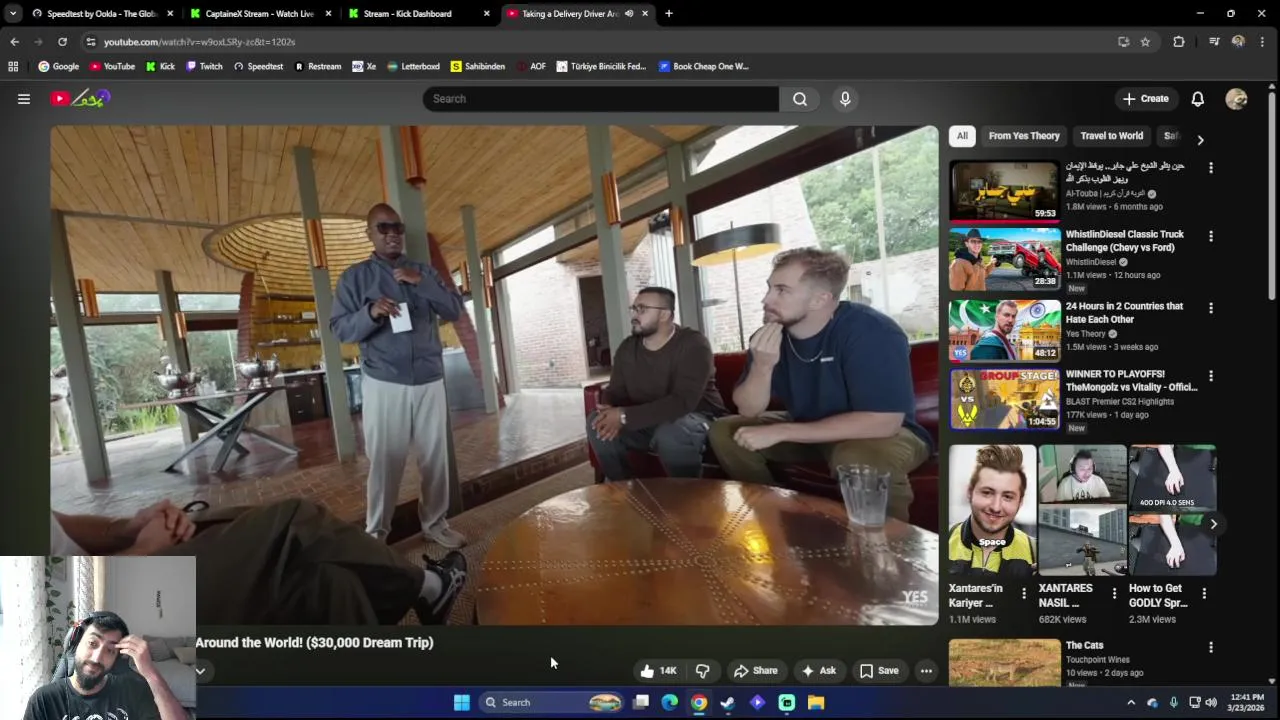Open the 24 Hours in Countries thumbnail
This screenshot has height=720, width=1280.
coord(1004,330)
